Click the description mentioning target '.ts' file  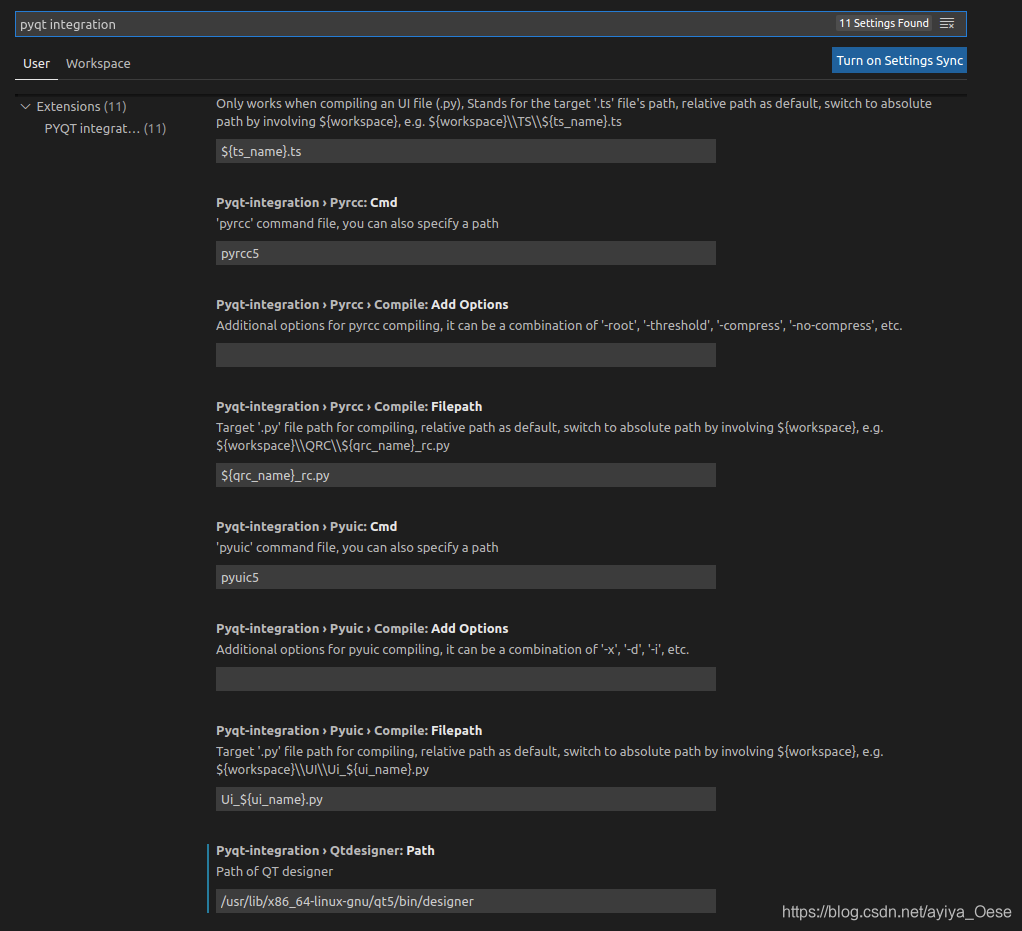(x=574, y=112)
